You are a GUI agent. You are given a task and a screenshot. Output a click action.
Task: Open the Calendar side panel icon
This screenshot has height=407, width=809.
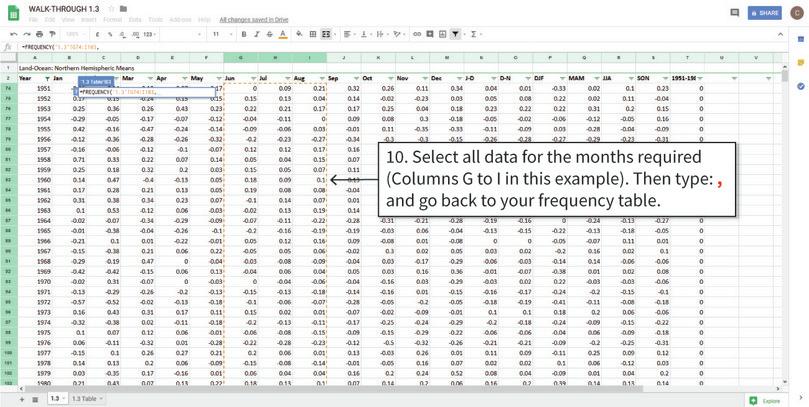point(801,39)
